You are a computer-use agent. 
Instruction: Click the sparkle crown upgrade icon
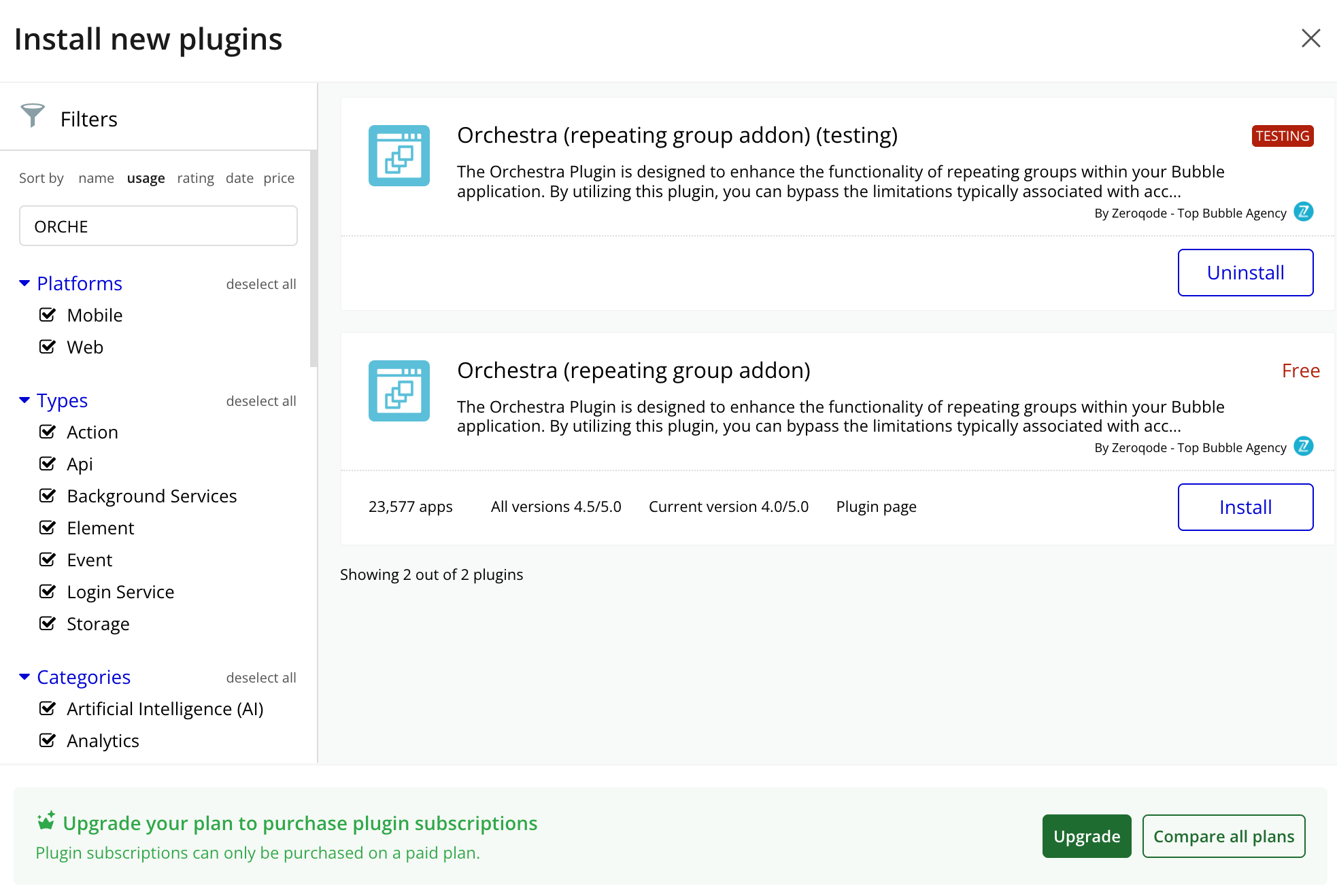point(46,821)
